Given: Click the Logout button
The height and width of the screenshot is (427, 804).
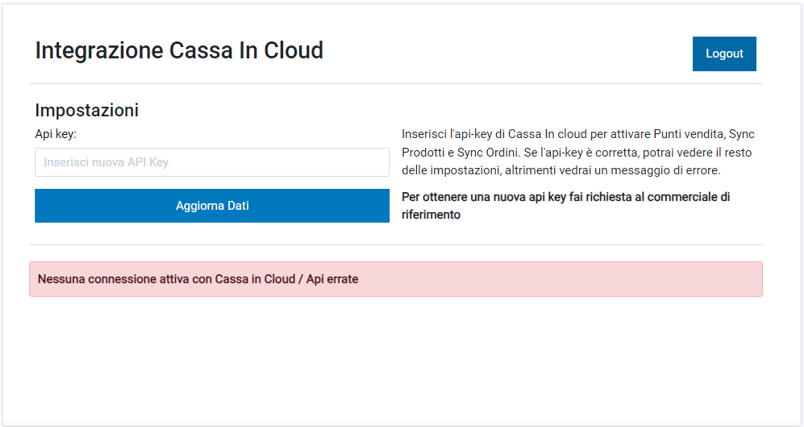Looking at the screenshot, I should (724, 54).
